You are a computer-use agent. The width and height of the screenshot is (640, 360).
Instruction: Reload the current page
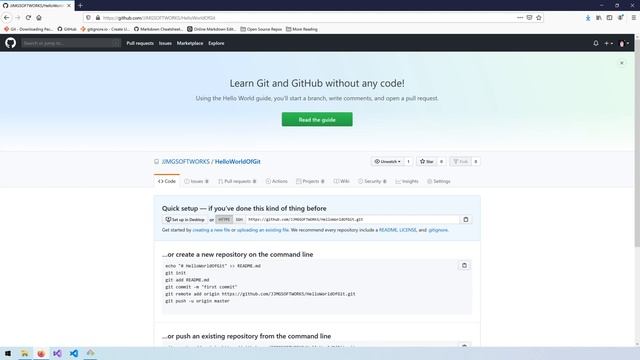coord(28,18)
